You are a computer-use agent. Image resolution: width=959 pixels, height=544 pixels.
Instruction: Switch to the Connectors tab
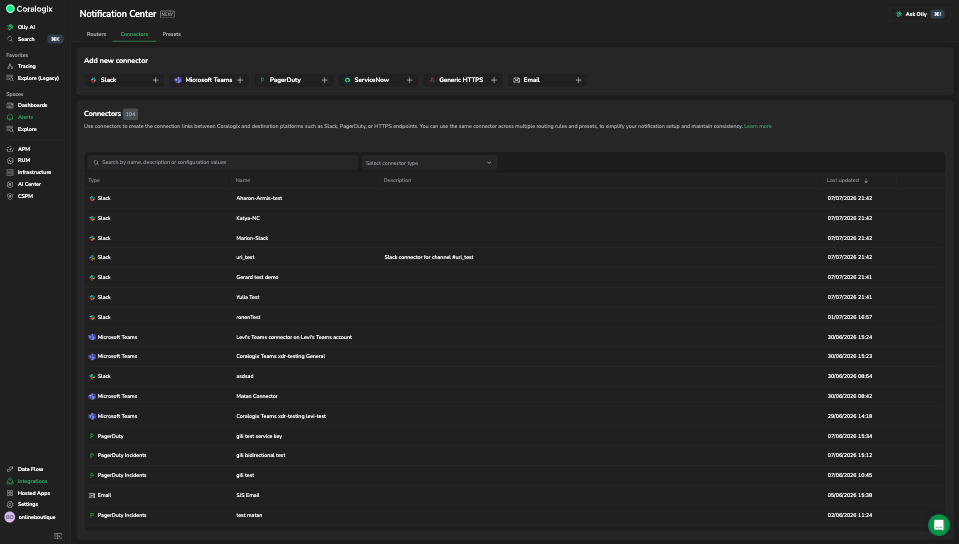134,34
